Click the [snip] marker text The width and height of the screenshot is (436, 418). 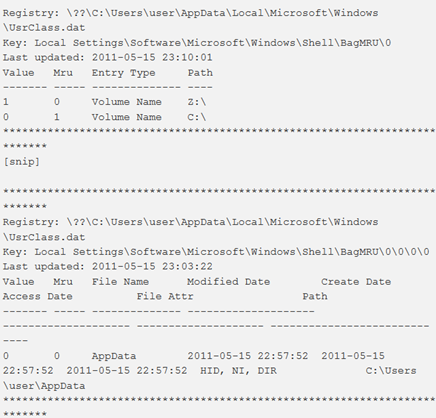[x=22, y=162]
